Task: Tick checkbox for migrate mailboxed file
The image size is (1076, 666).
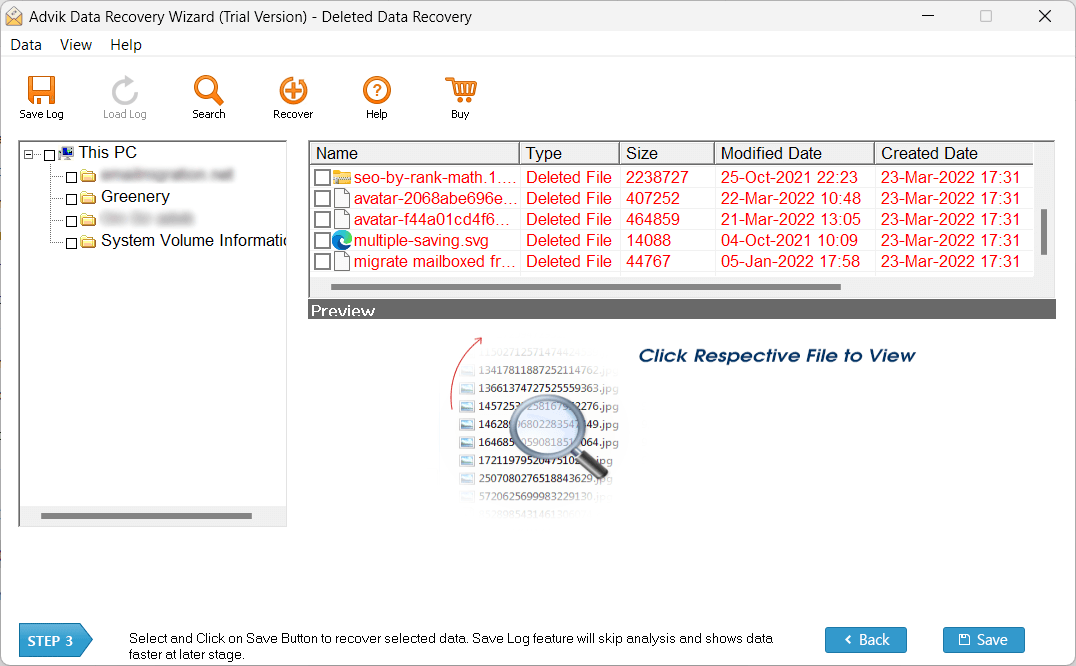Action: click(323, 262)
